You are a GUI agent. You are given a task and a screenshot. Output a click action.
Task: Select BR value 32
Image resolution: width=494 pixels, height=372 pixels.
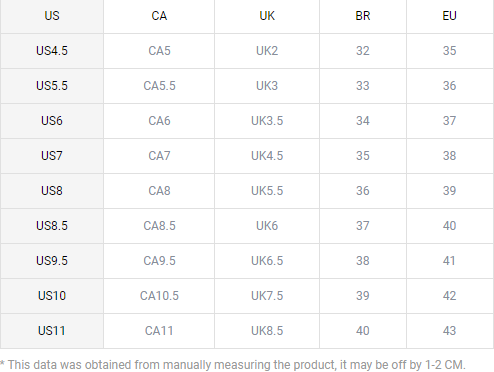pyautogui.click(x=363, y=51)
